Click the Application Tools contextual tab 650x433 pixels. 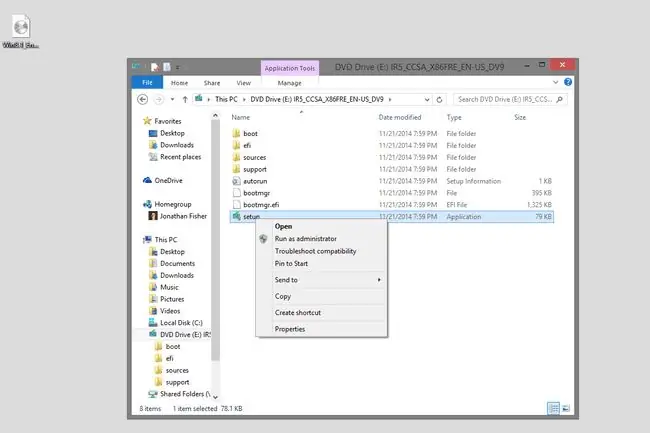290,68
